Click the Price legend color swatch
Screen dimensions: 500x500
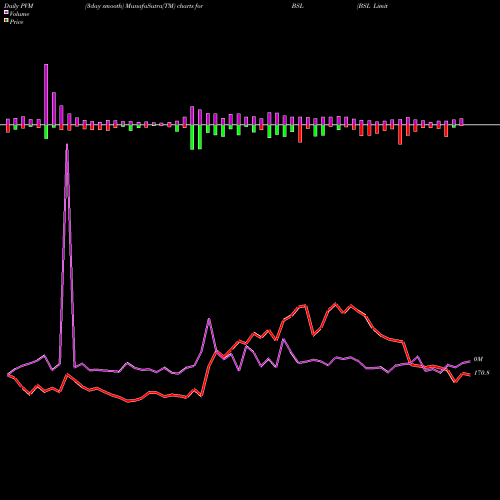6,21
